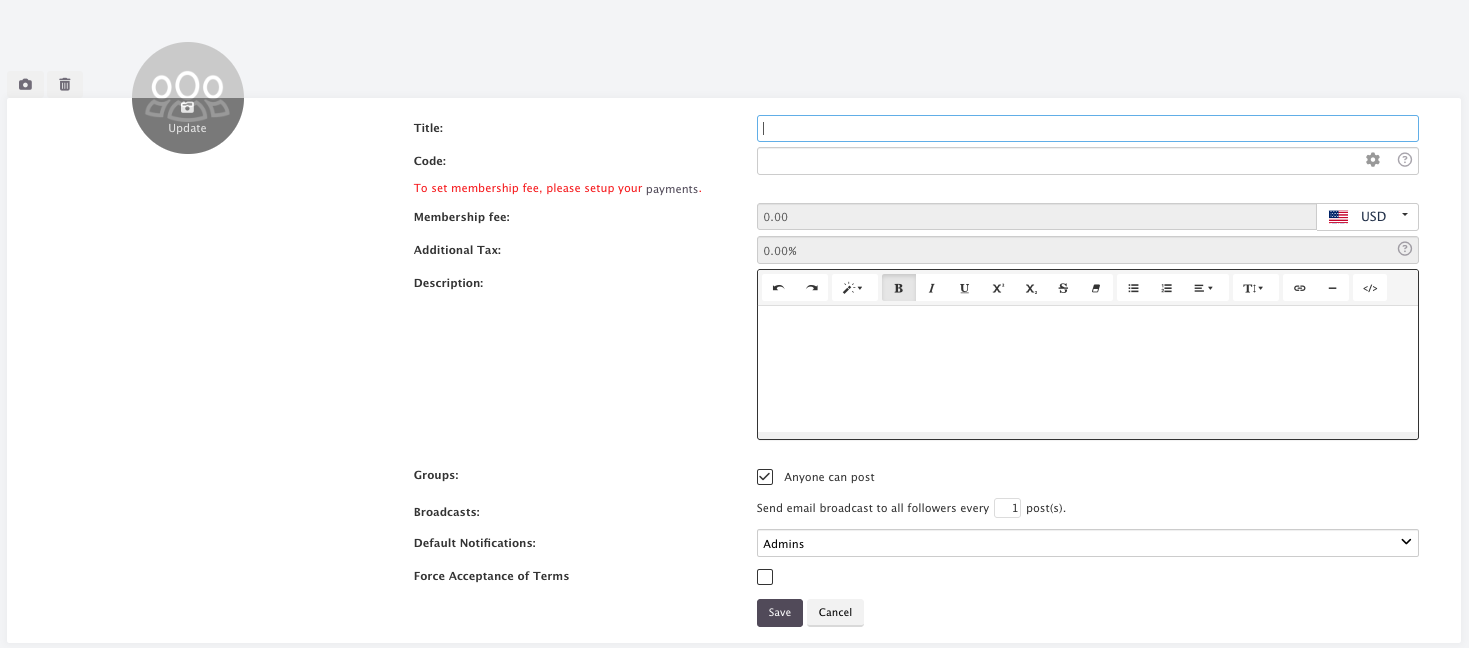The image size is (1469, 648).
Task: Open Default Notifications Admins dropdown
Action: coord(1087,543)
